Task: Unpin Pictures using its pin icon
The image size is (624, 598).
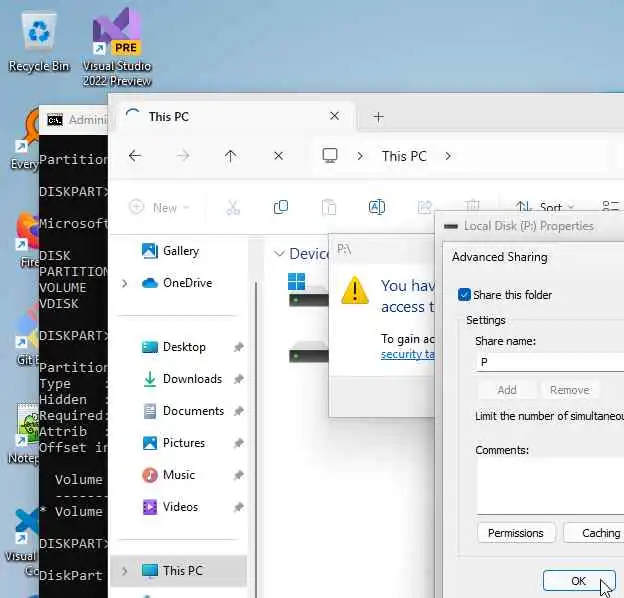Action: click(238, 443)
